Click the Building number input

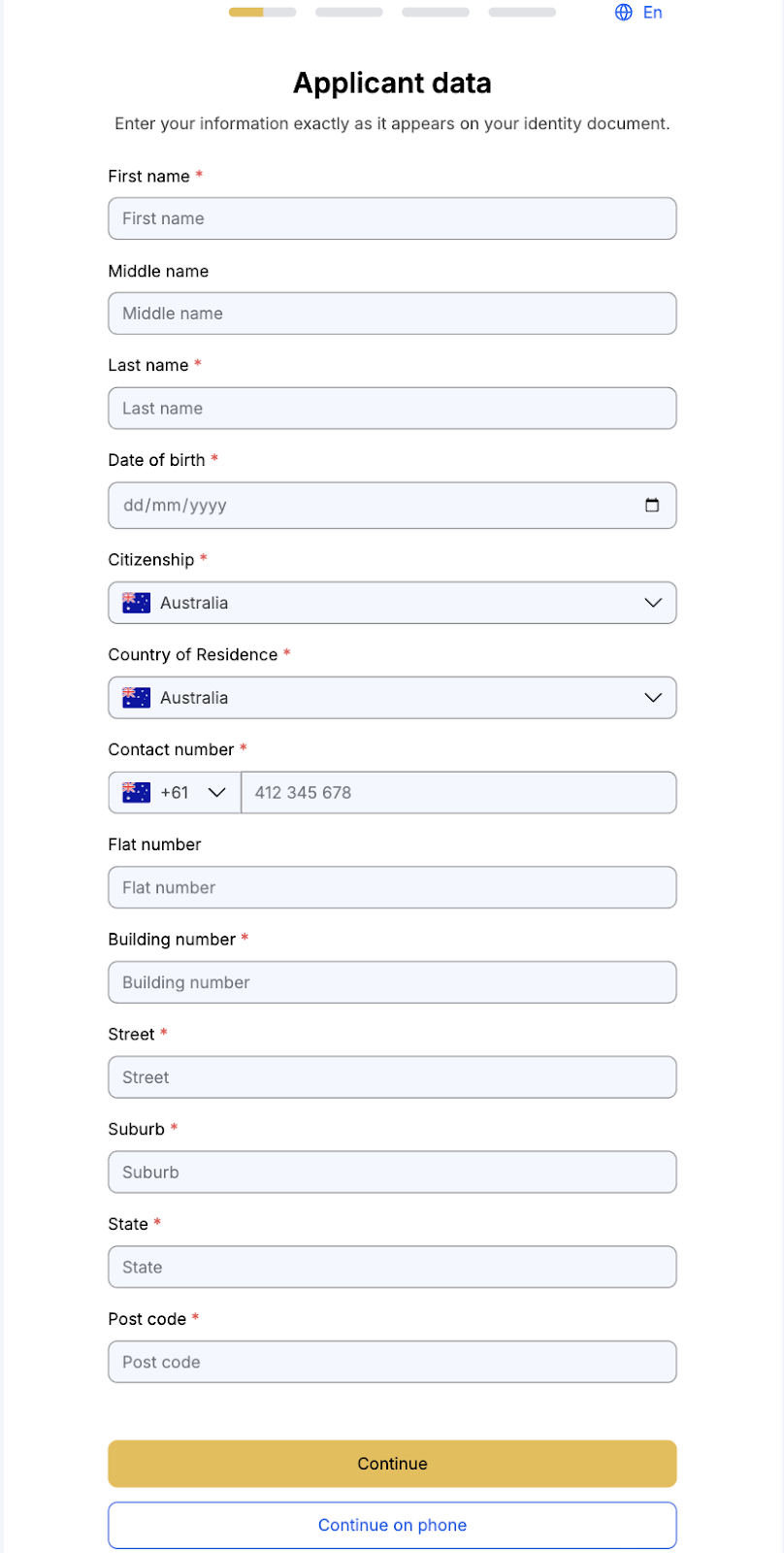(x=392, y=982)
